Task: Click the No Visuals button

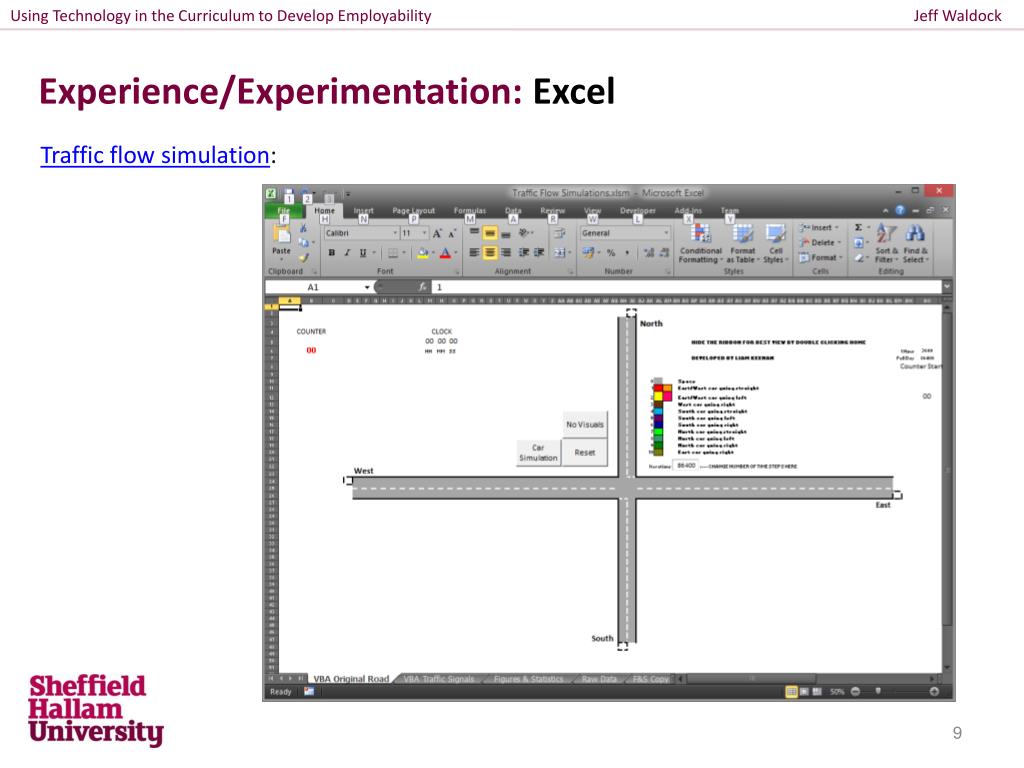Action: 585,424
